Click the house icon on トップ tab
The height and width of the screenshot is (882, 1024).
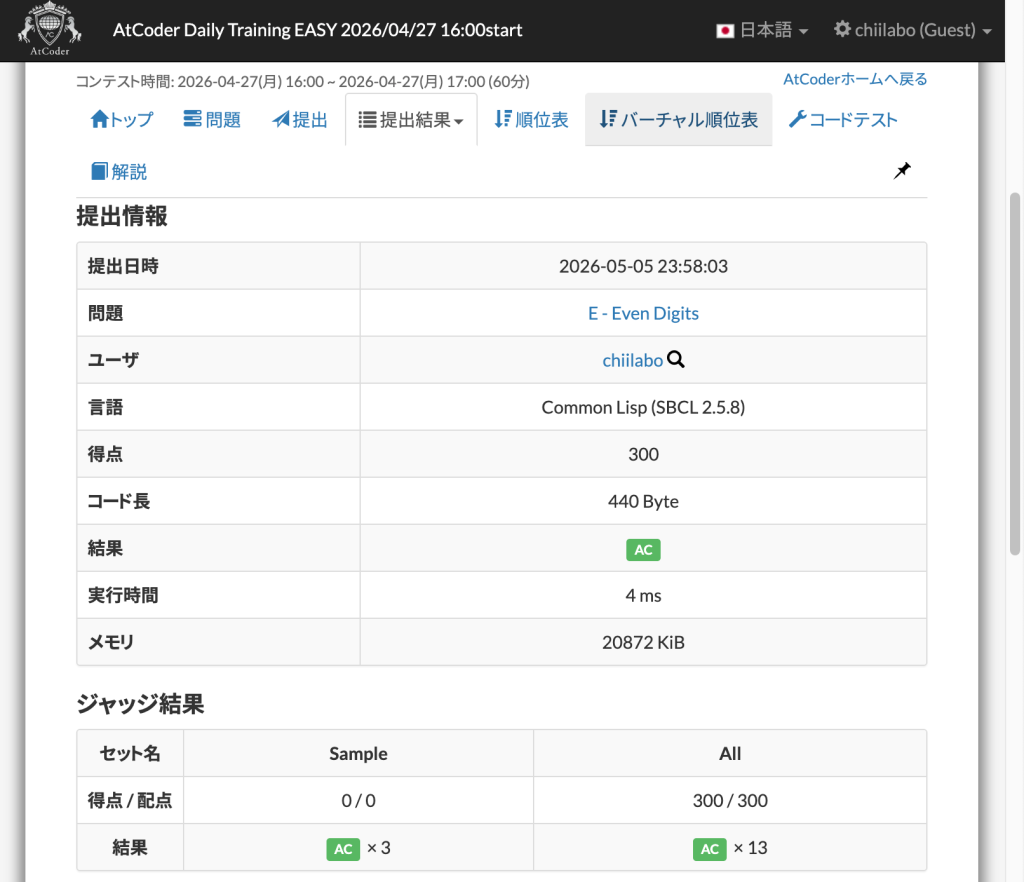99,119
